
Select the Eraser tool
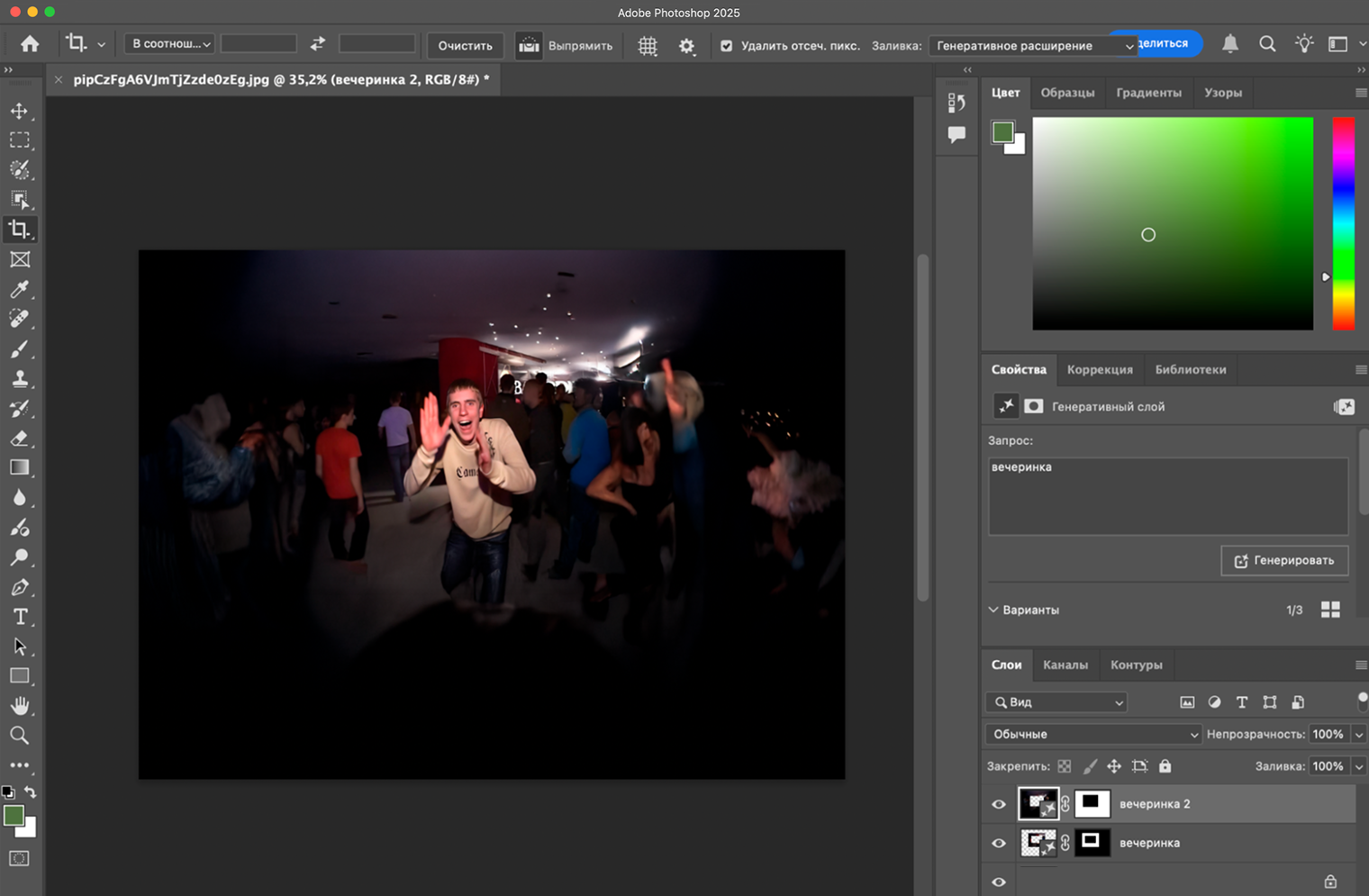click(19, 438)
